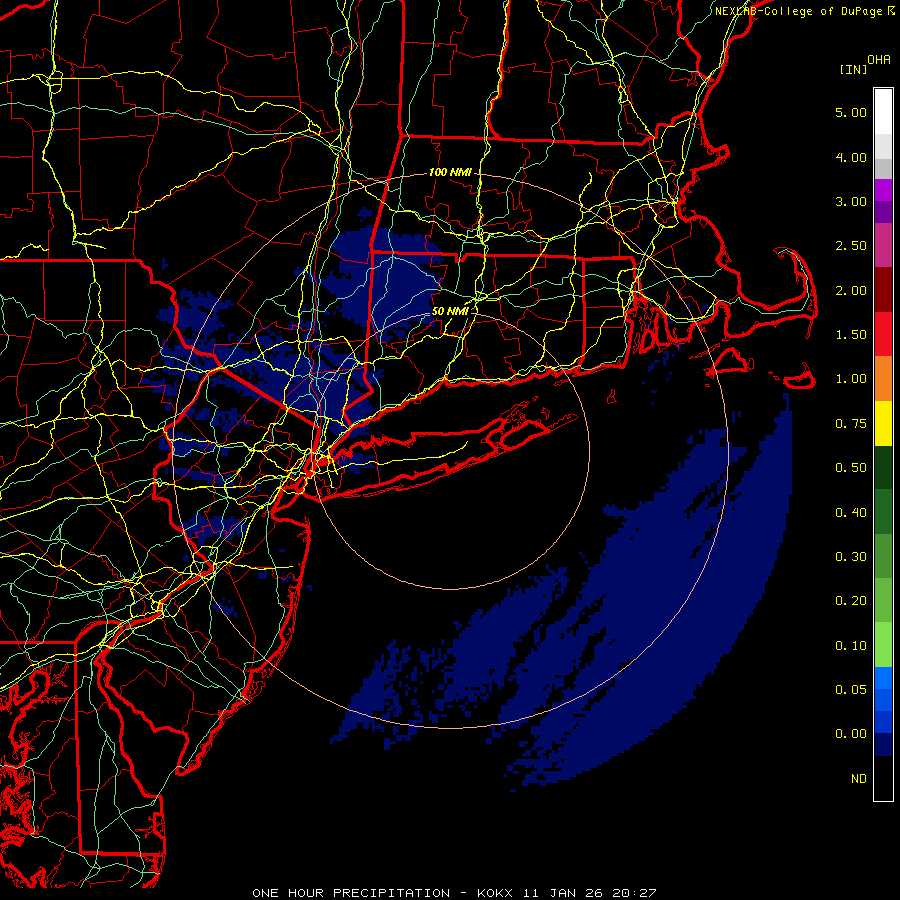Select the yellow legend swatch
Screen dimensions: 900x900
click(883, 424)
